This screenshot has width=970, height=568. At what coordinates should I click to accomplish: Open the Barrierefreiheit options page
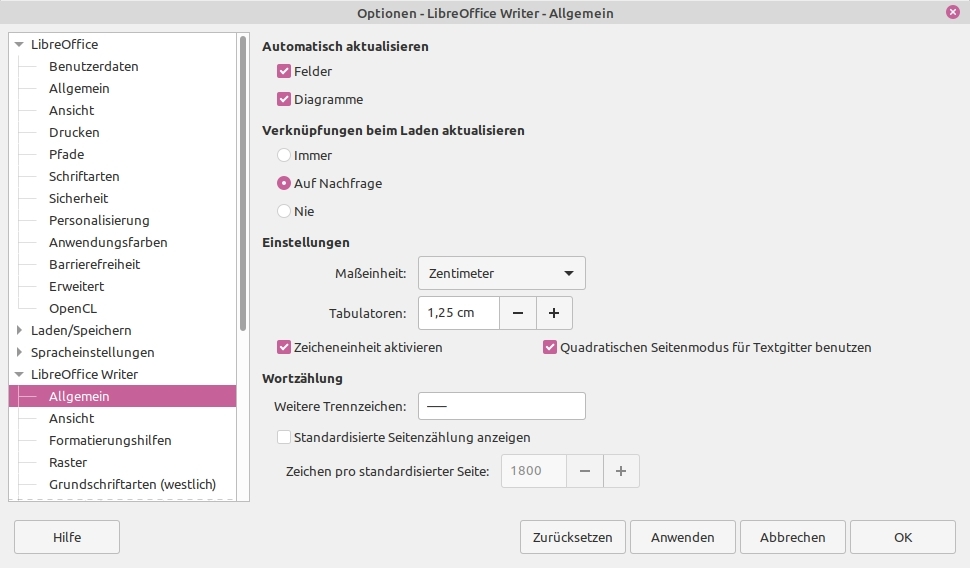(x=95, y=264)
